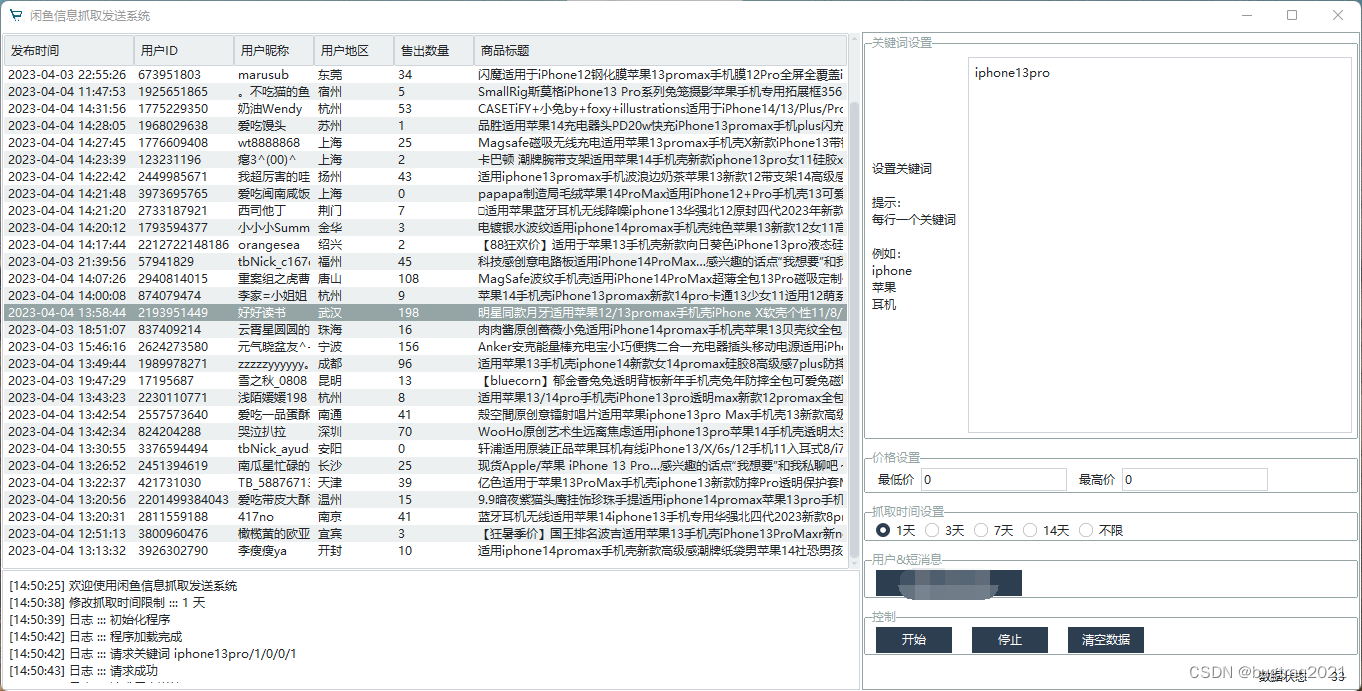Sort by the 发布时间 column header
This screenshot has height=691, width=1362.
[69, 51]
